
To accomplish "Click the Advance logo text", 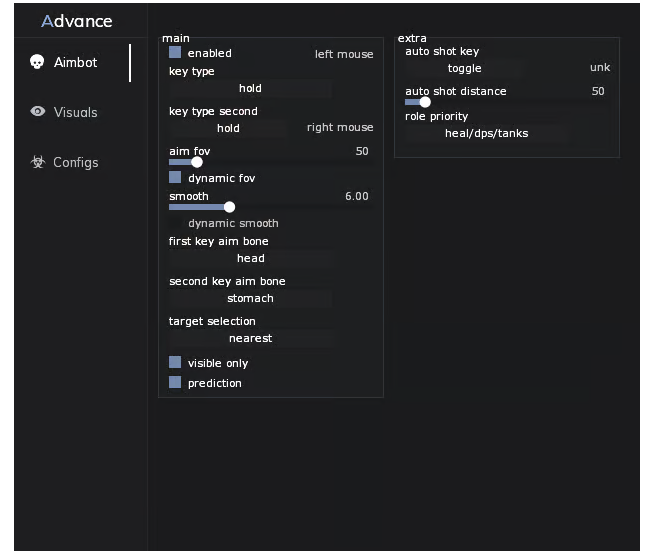I will (x=77, y=21).
